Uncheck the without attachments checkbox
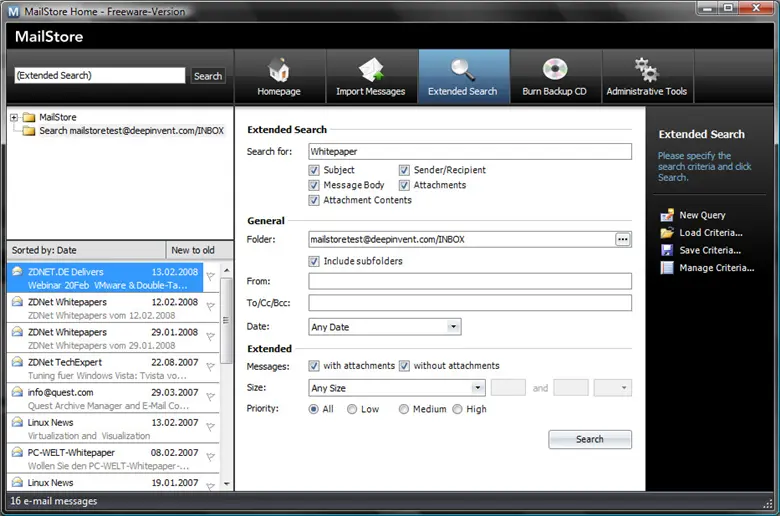 coord(404,366)
